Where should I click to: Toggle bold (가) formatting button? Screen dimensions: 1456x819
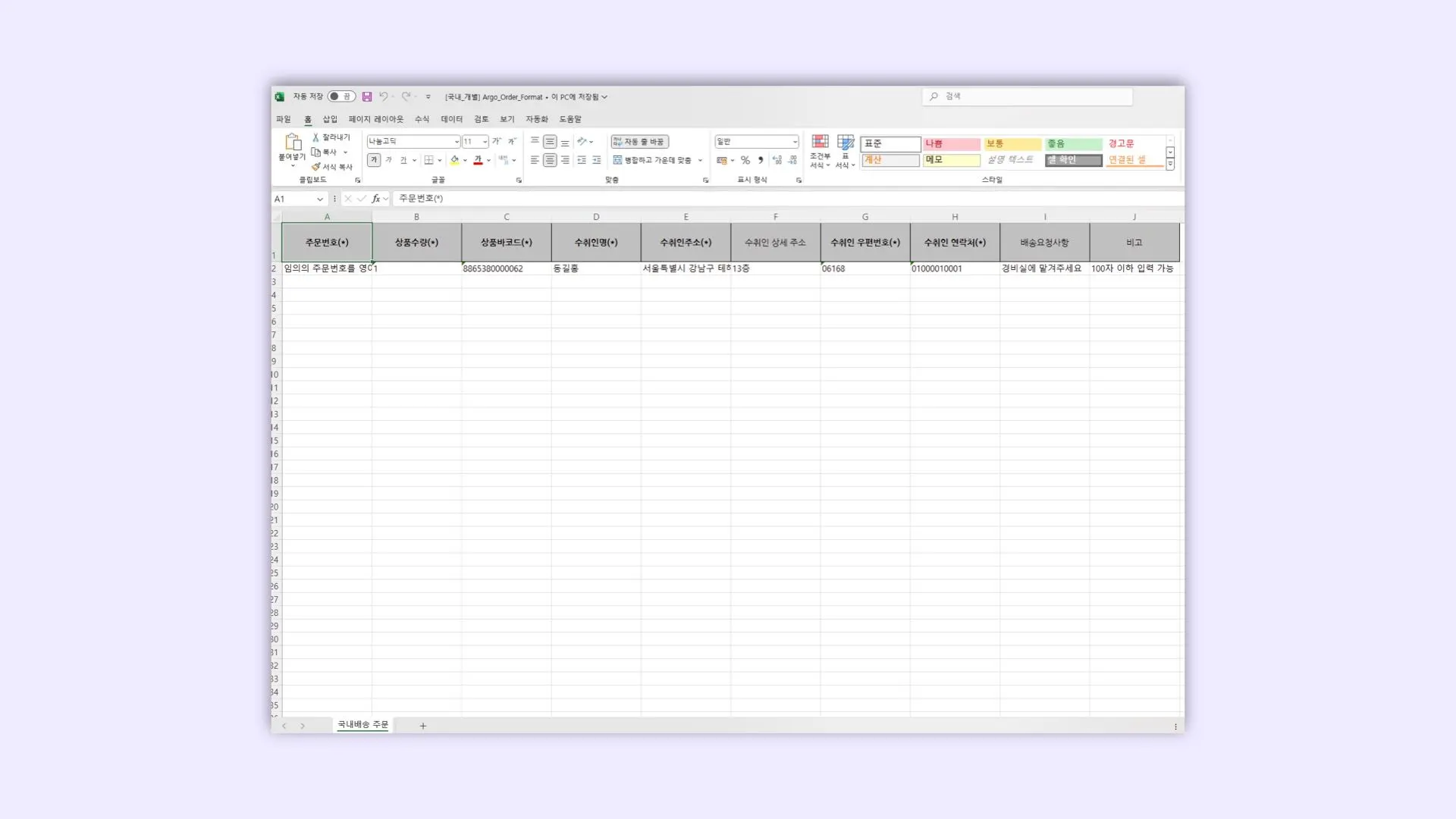click(374, 160)
